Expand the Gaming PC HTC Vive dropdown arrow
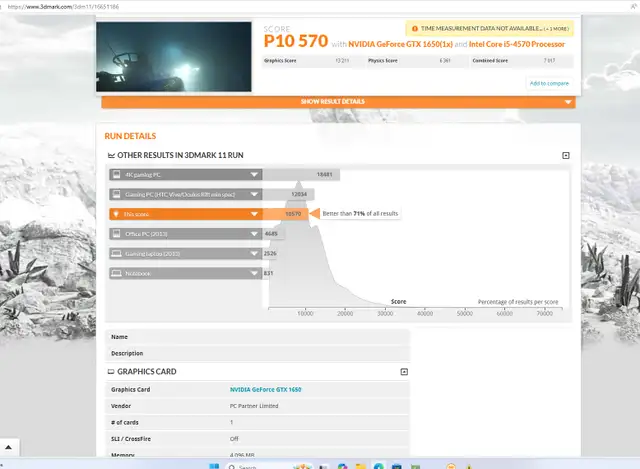Image resolution: width=640 pixels, height=469 pixels. 254,194
